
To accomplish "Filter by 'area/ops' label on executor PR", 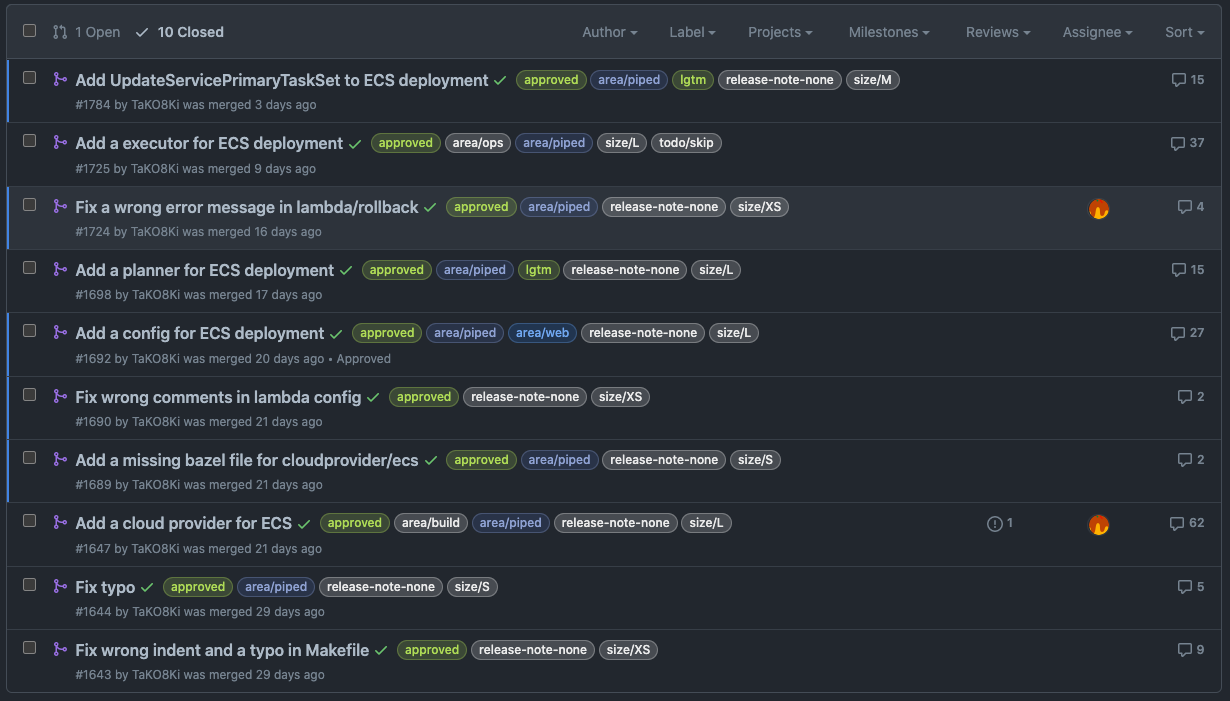I will point(478,143).
